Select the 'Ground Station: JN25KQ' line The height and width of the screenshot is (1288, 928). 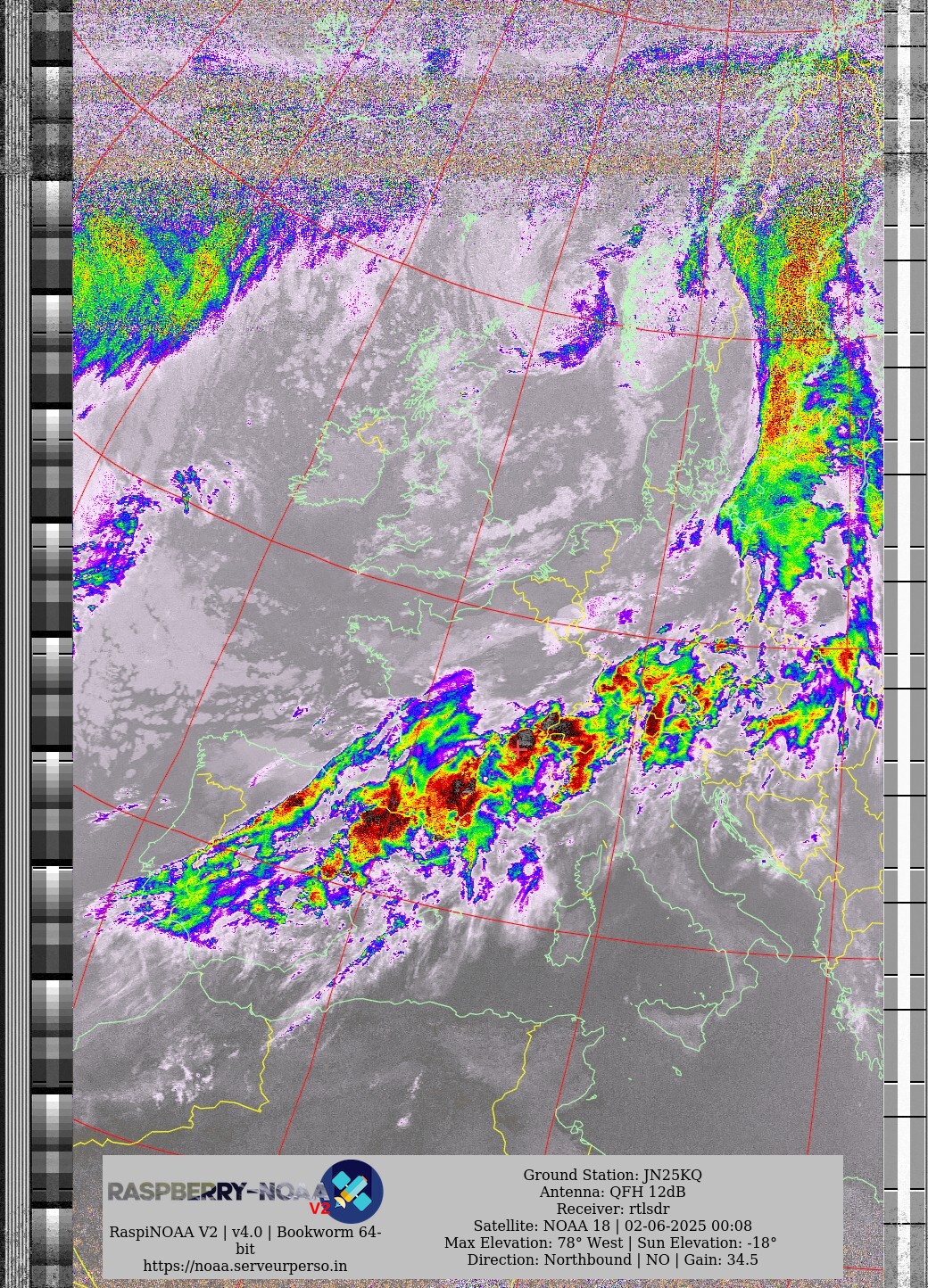click(x=612, y=1175)
